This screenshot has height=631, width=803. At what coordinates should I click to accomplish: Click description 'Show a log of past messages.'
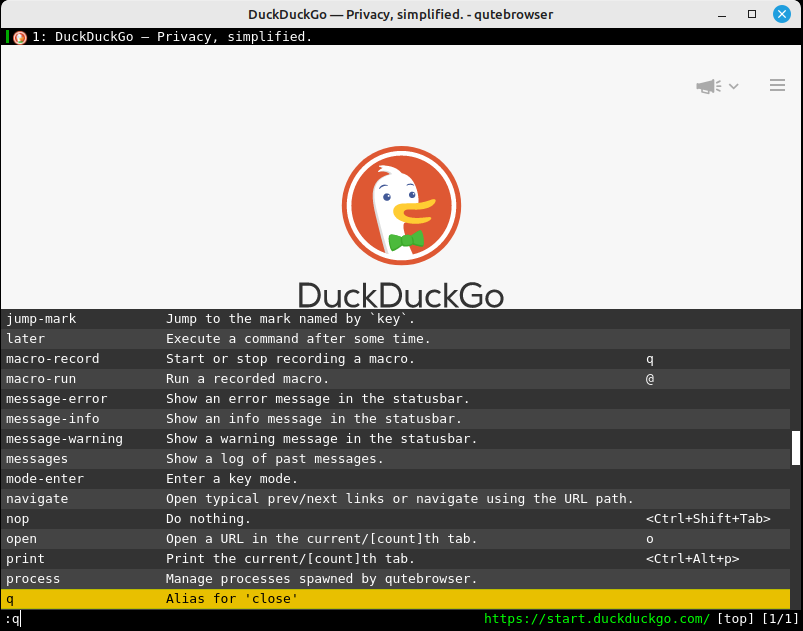pos(274,458)
